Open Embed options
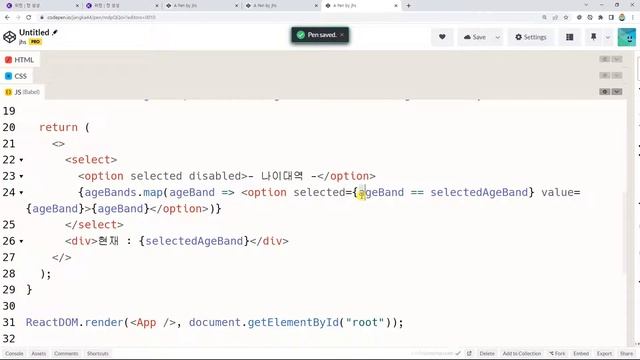Screen dimensions: 640x360 (x=581, y=353)
